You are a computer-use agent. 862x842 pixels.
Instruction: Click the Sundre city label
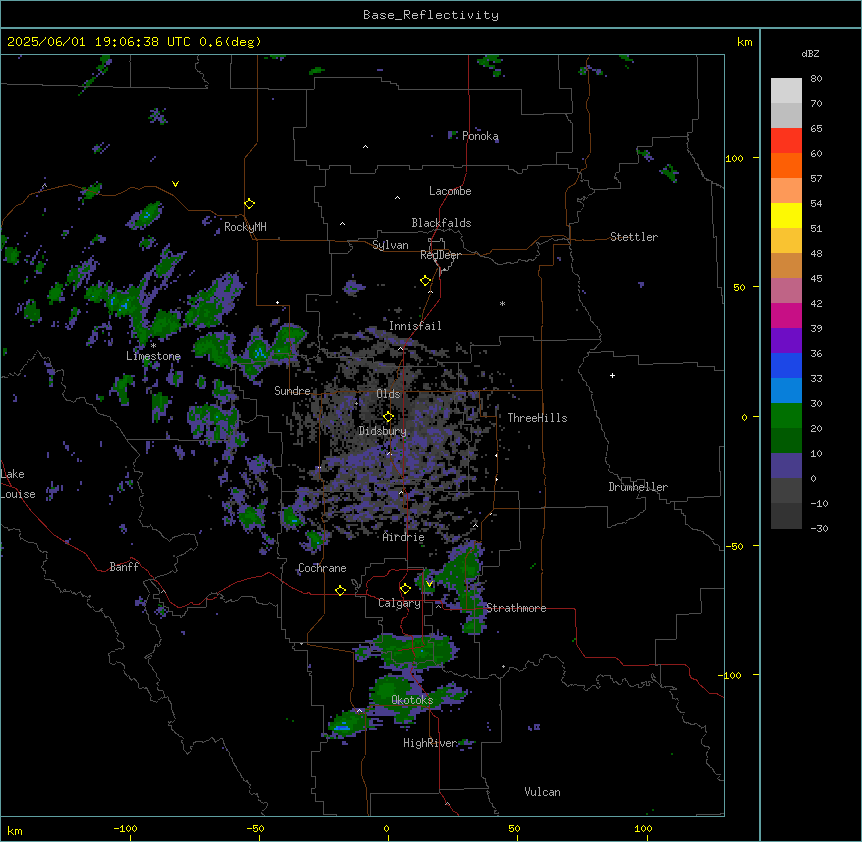(x=292, y=391)
